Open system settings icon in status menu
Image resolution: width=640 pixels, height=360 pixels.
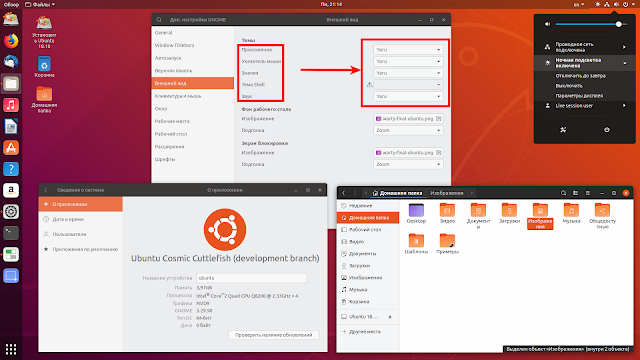(x=563, y=129)
